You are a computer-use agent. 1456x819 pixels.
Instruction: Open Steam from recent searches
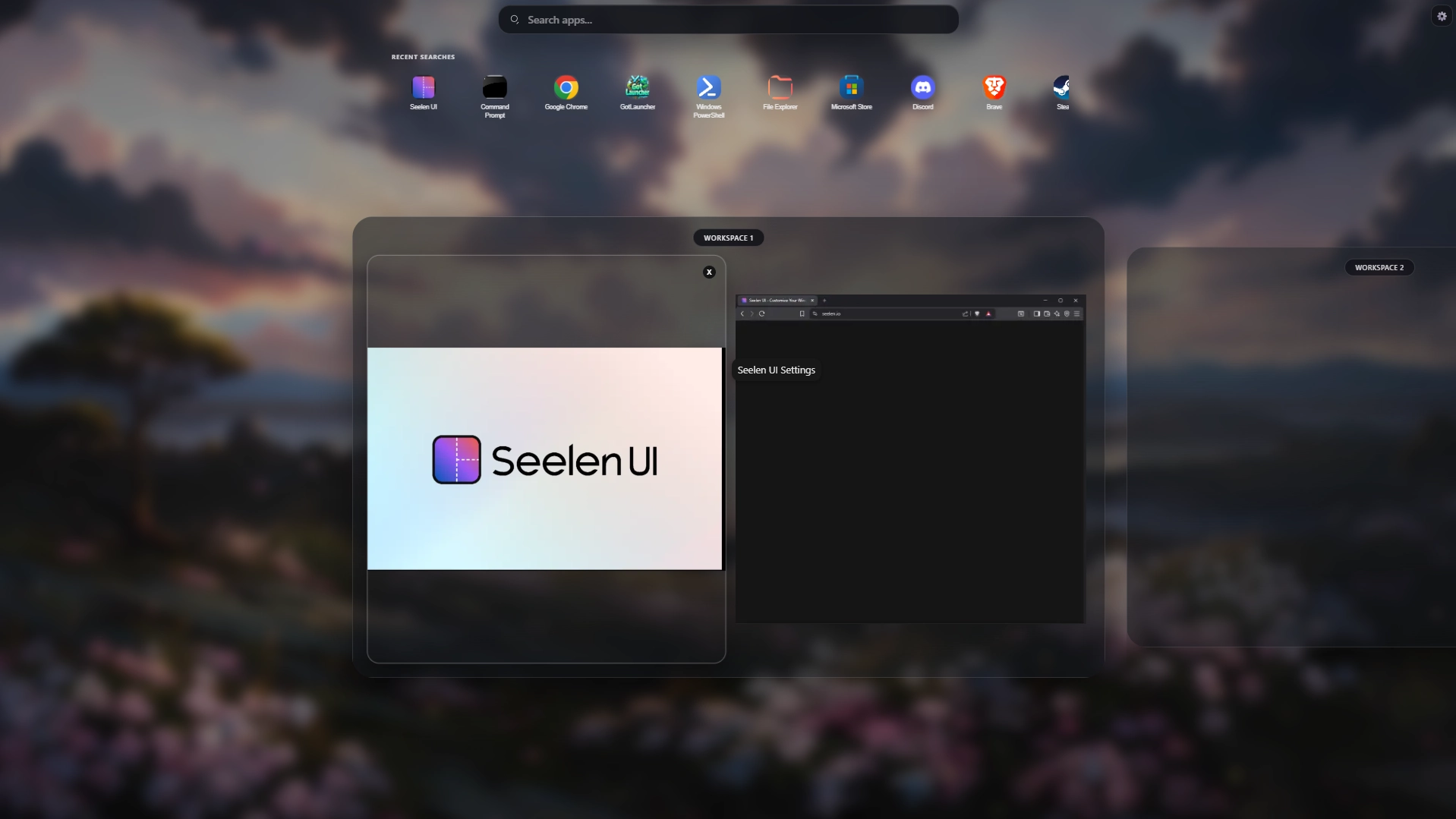tap(1062, 93)
